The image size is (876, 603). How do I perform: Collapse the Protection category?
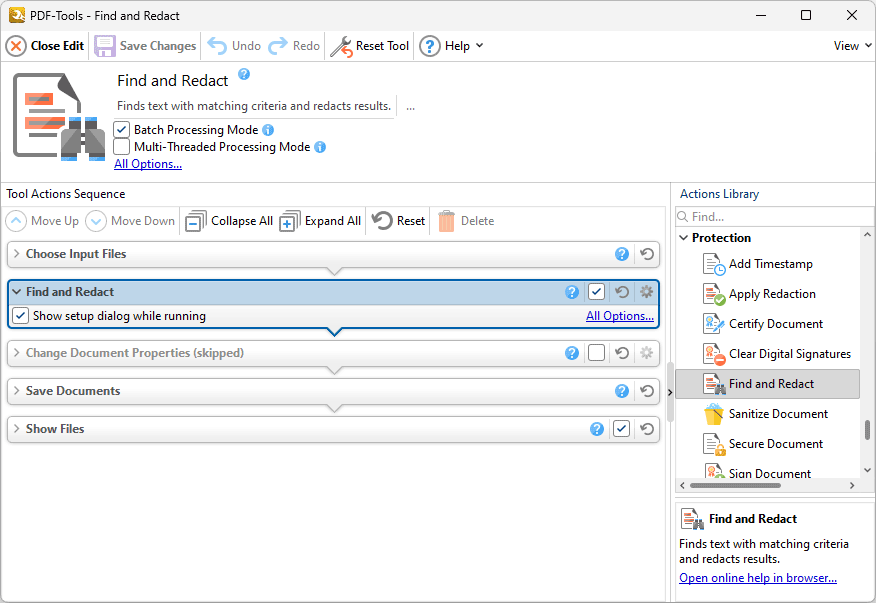click(x=683, y=238)
